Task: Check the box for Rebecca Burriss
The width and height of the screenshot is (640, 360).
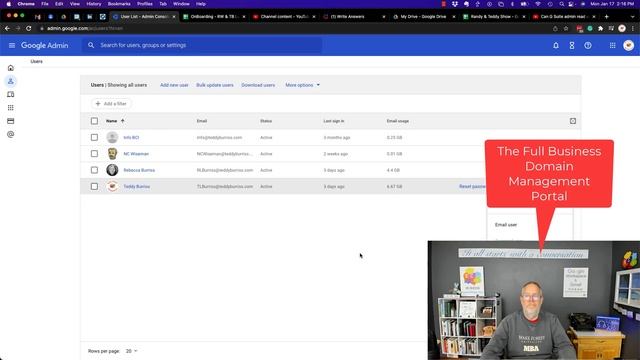Action: click(94, 170)
